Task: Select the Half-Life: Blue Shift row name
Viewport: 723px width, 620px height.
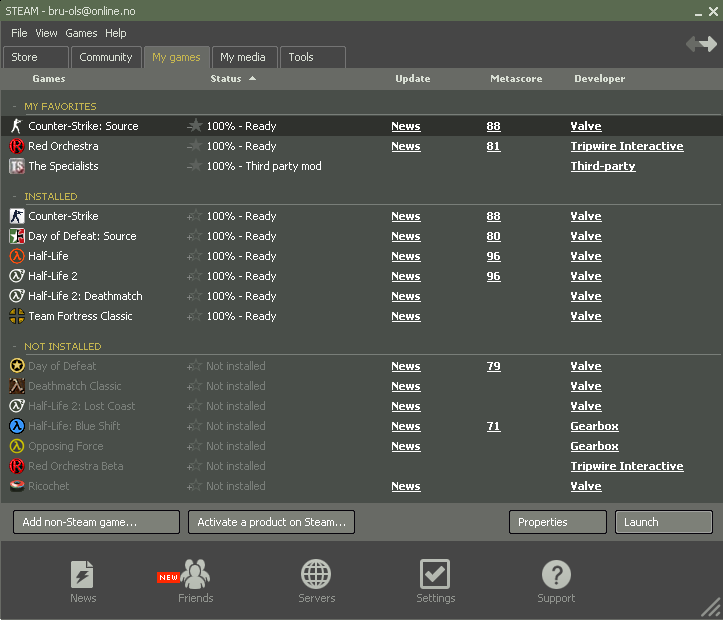Action: (74, 426)
